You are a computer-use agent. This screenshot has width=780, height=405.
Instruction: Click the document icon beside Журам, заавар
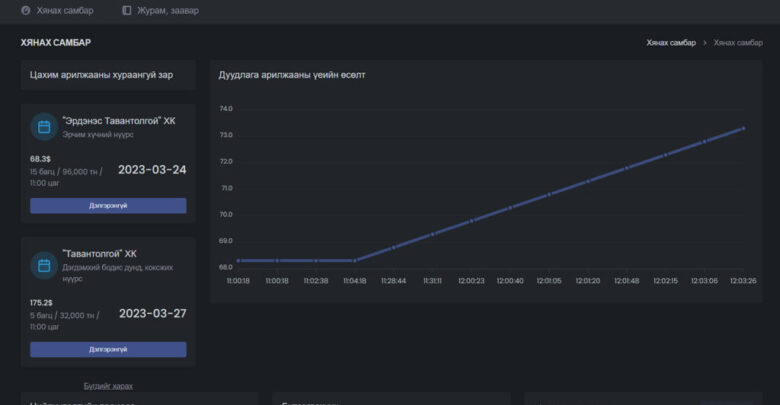126,11
